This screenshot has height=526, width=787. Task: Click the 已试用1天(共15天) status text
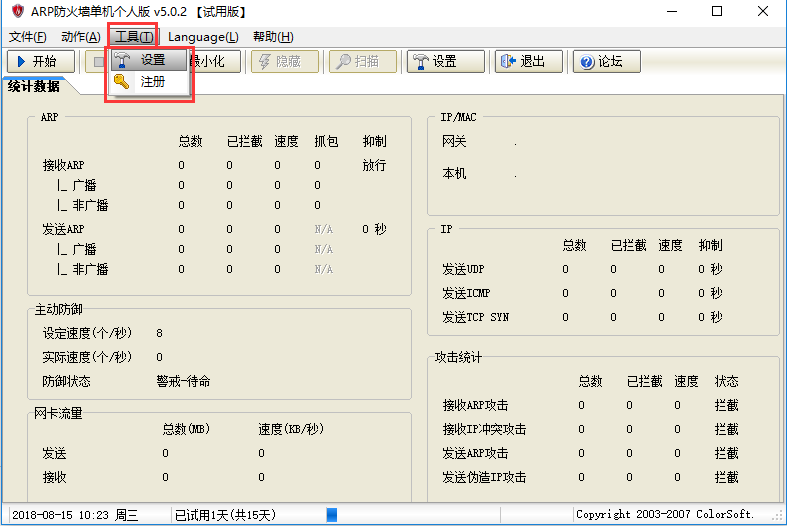point(225,515)
